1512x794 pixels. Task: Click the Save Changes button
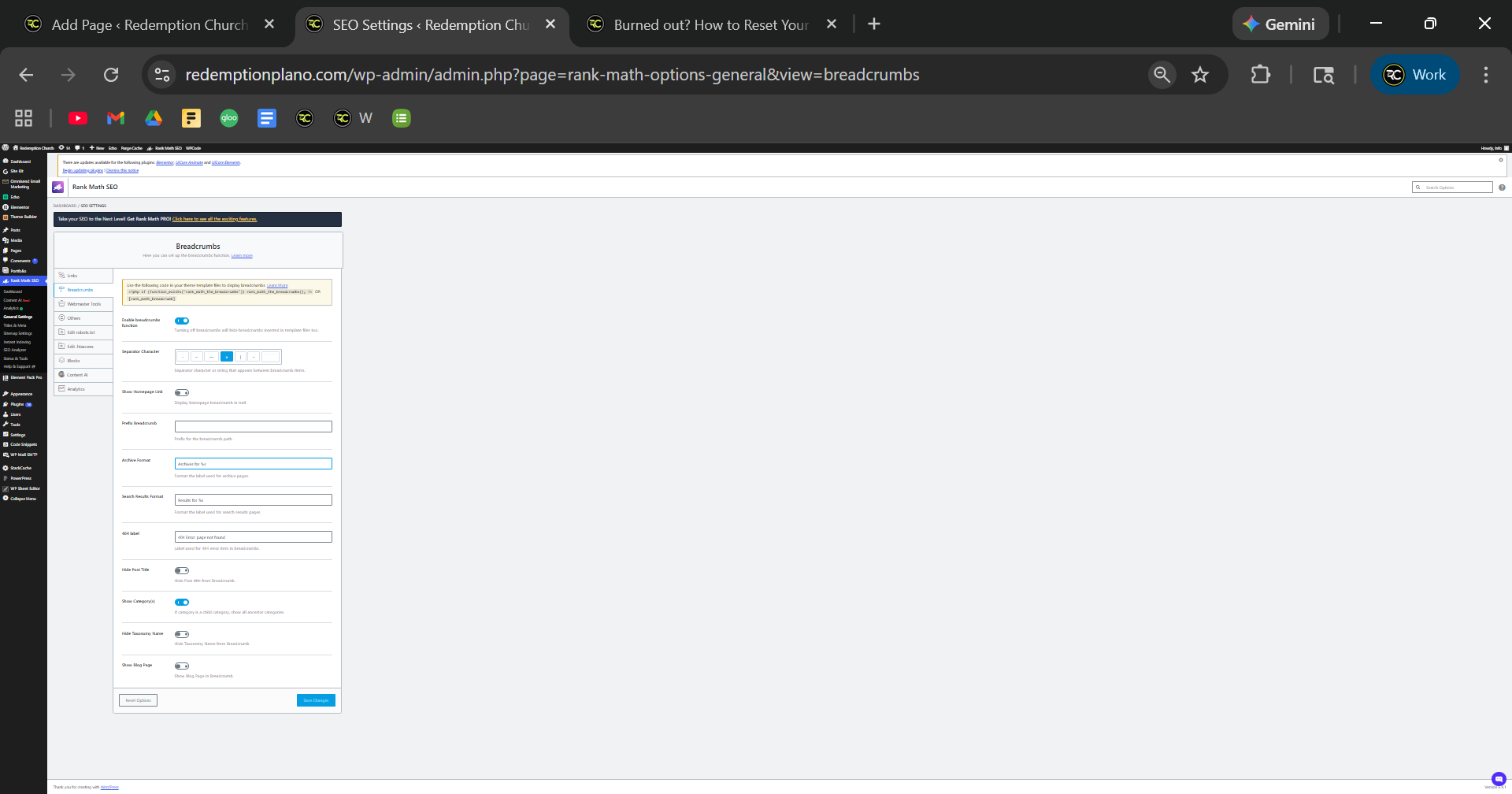coord(316,700)
